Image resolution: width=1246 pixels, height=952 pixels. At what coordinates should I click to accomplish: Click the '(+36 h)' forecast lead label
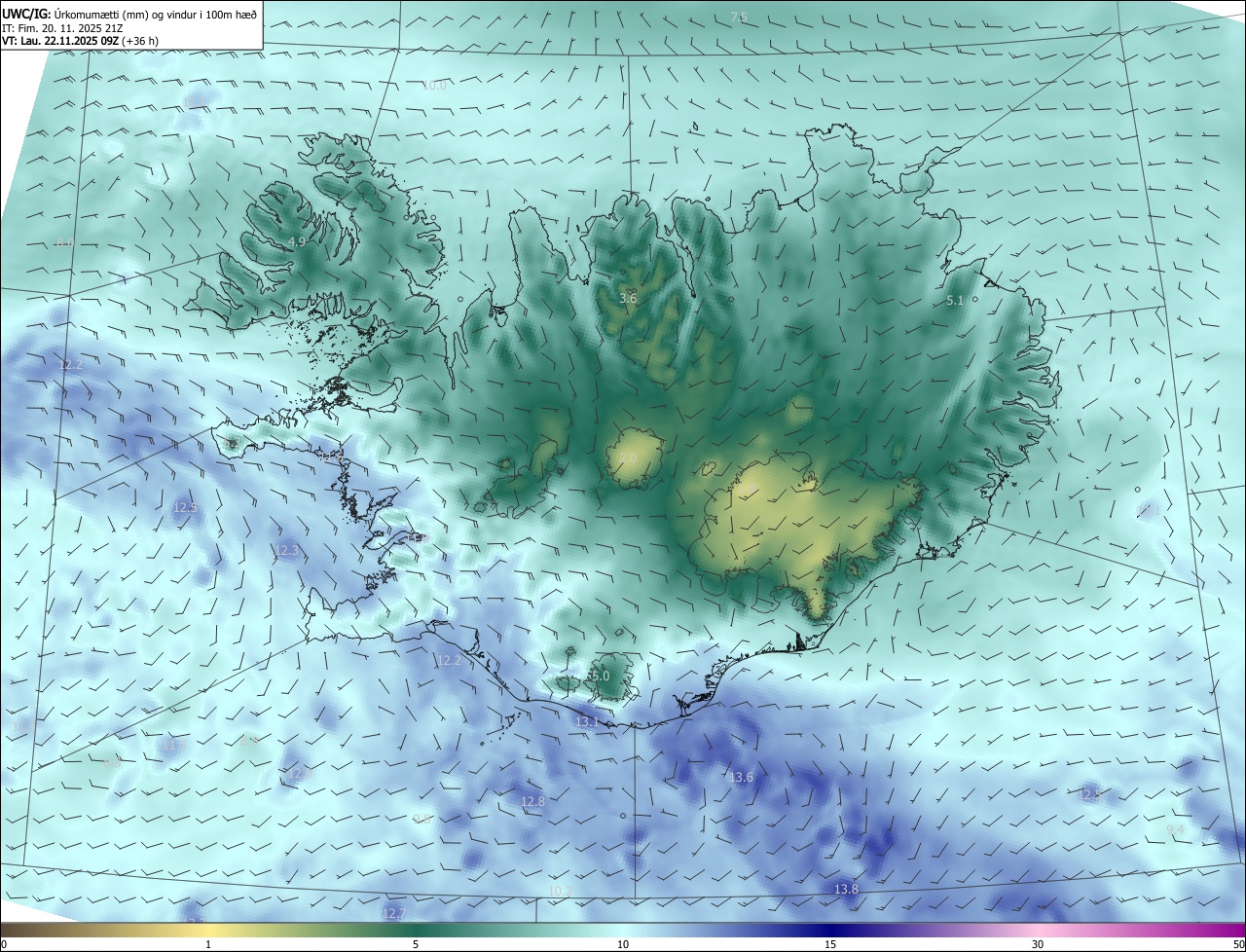coord(141,41)
